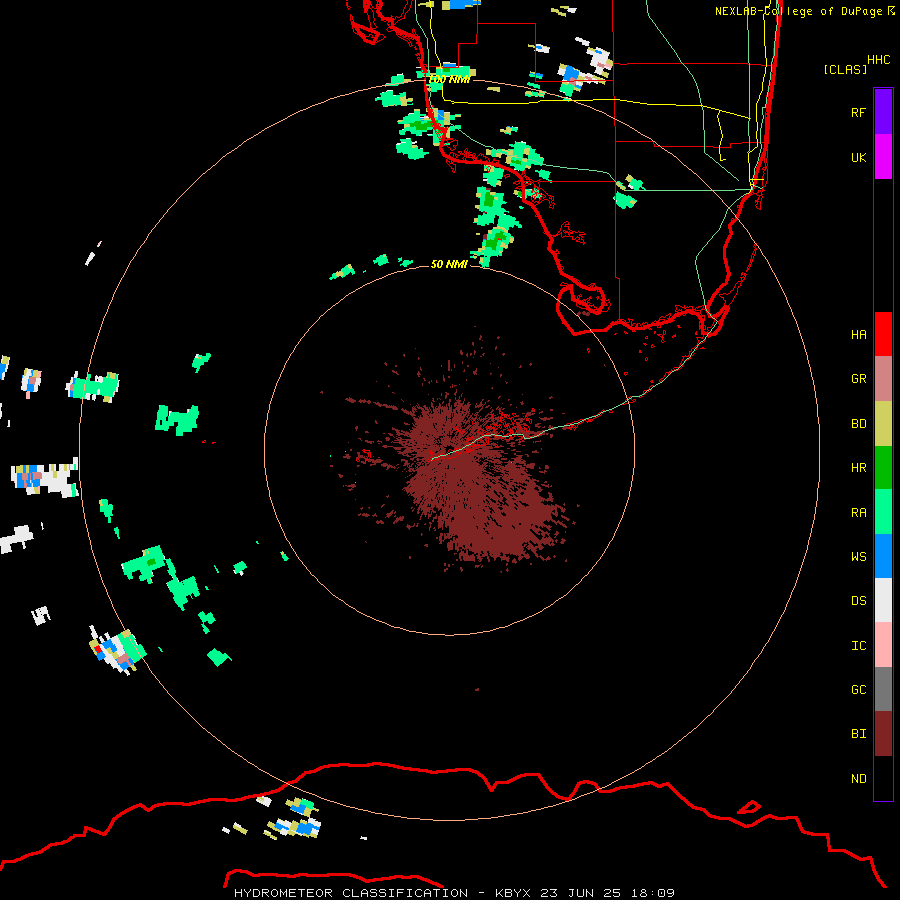This screenshot has width=900, height=900.
Task: Click the 'HYDROMETEOR CLASSIFICATION - KBYX' title text
Action: tap(382, 893)
